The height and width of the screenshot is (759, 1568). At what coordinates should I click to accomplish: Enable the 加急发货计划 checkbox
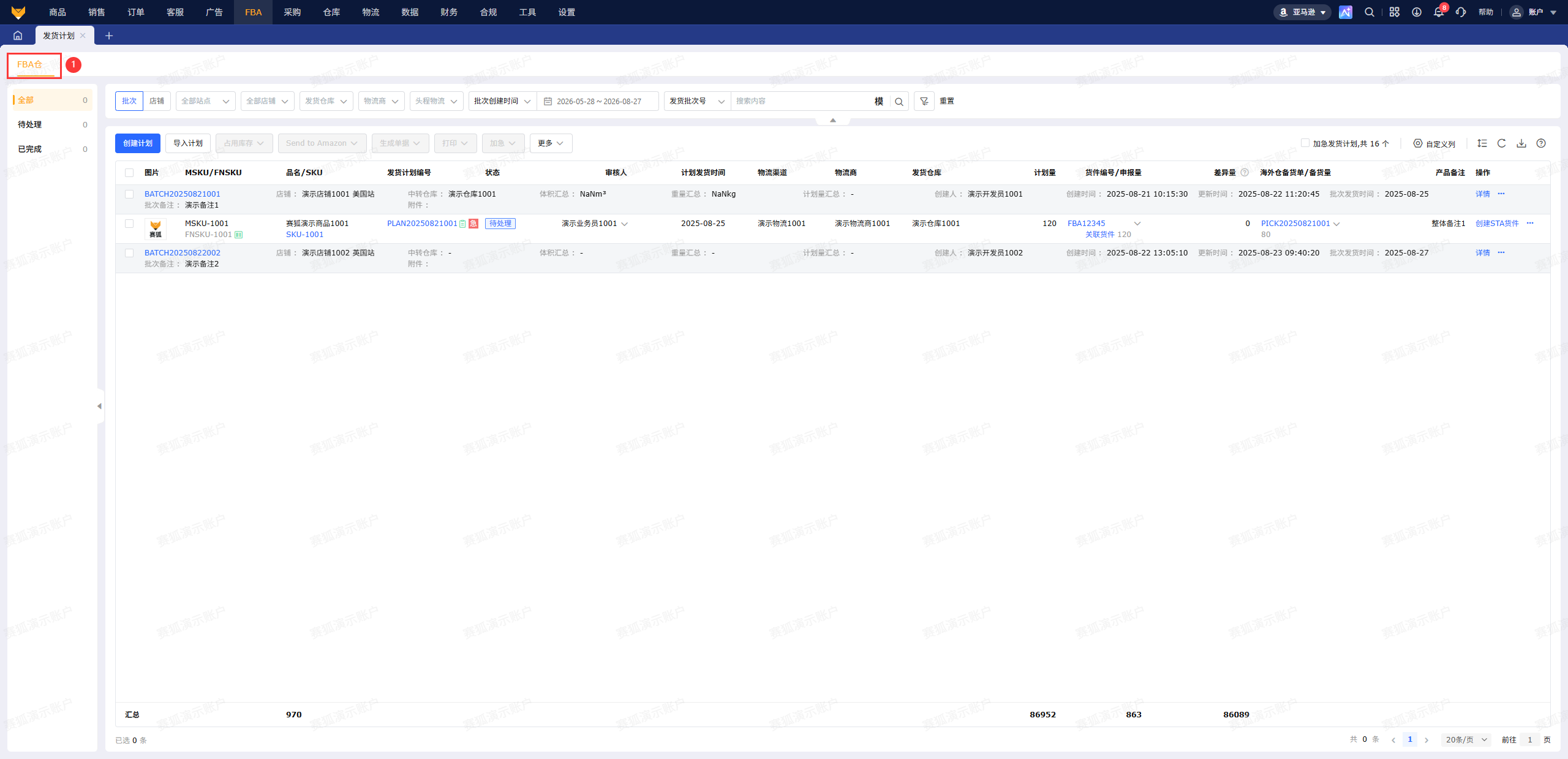[1305, 143]
